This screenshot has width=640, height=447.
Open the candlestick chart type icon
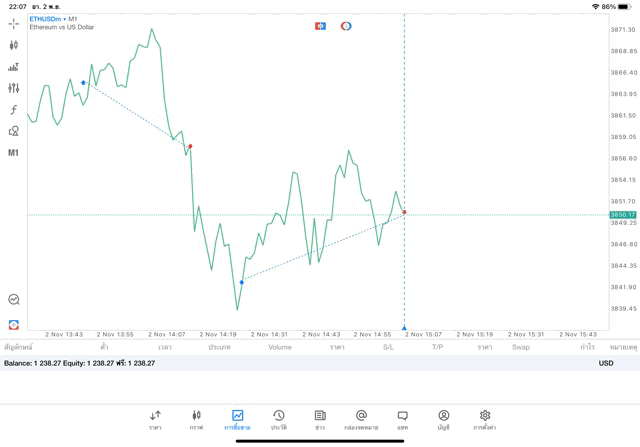pos(13,45)
